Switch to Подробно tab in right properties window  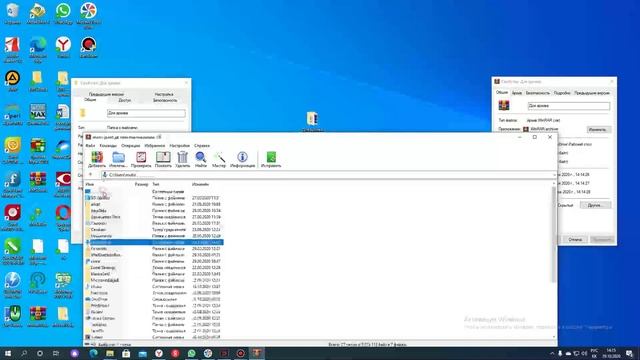click(x=562, y=93)
